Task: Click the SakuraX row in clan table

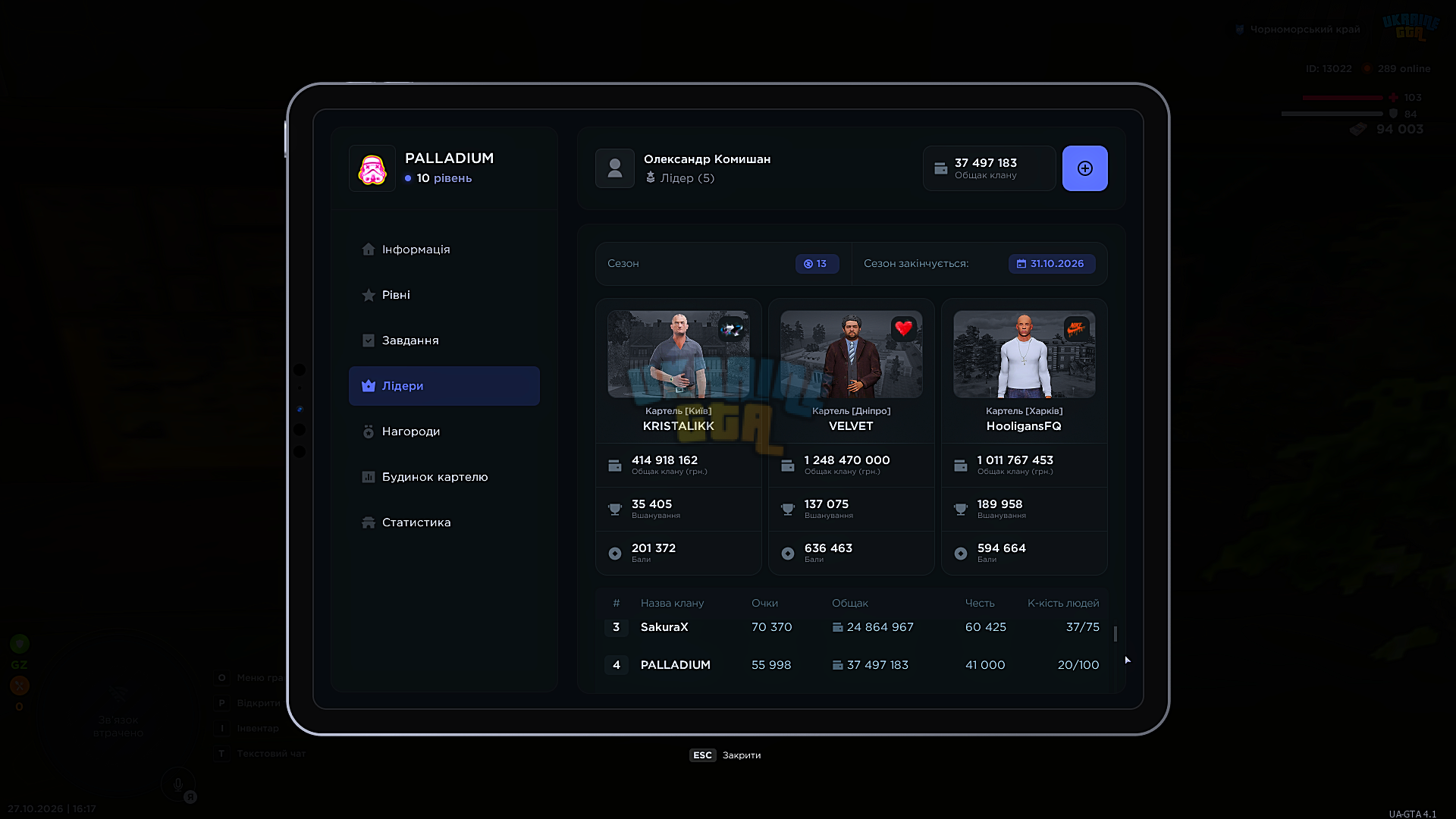Action: click(x=852, y=627)
